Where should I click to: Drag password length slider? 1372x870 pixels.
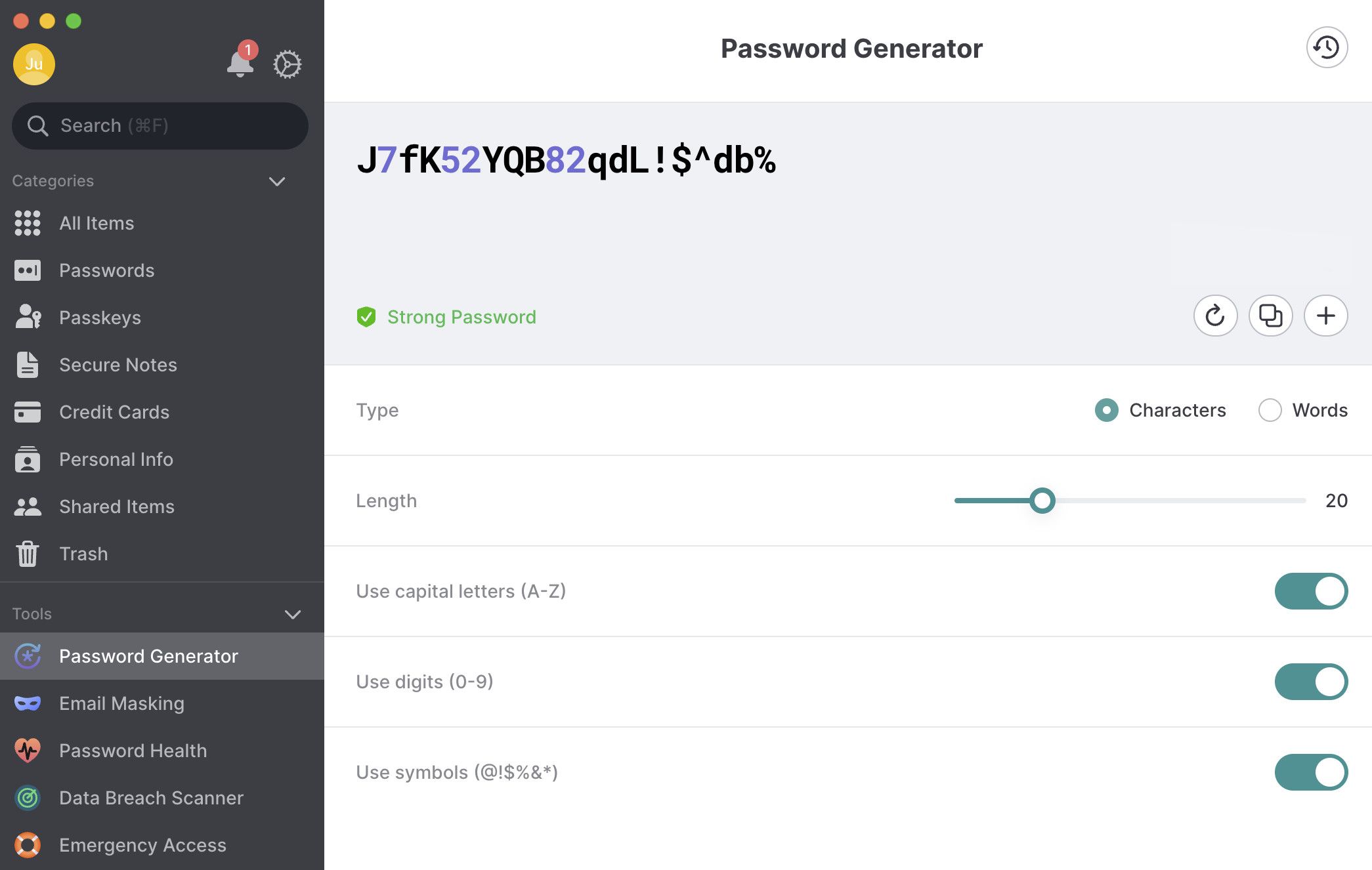[x=1041, y=500]
